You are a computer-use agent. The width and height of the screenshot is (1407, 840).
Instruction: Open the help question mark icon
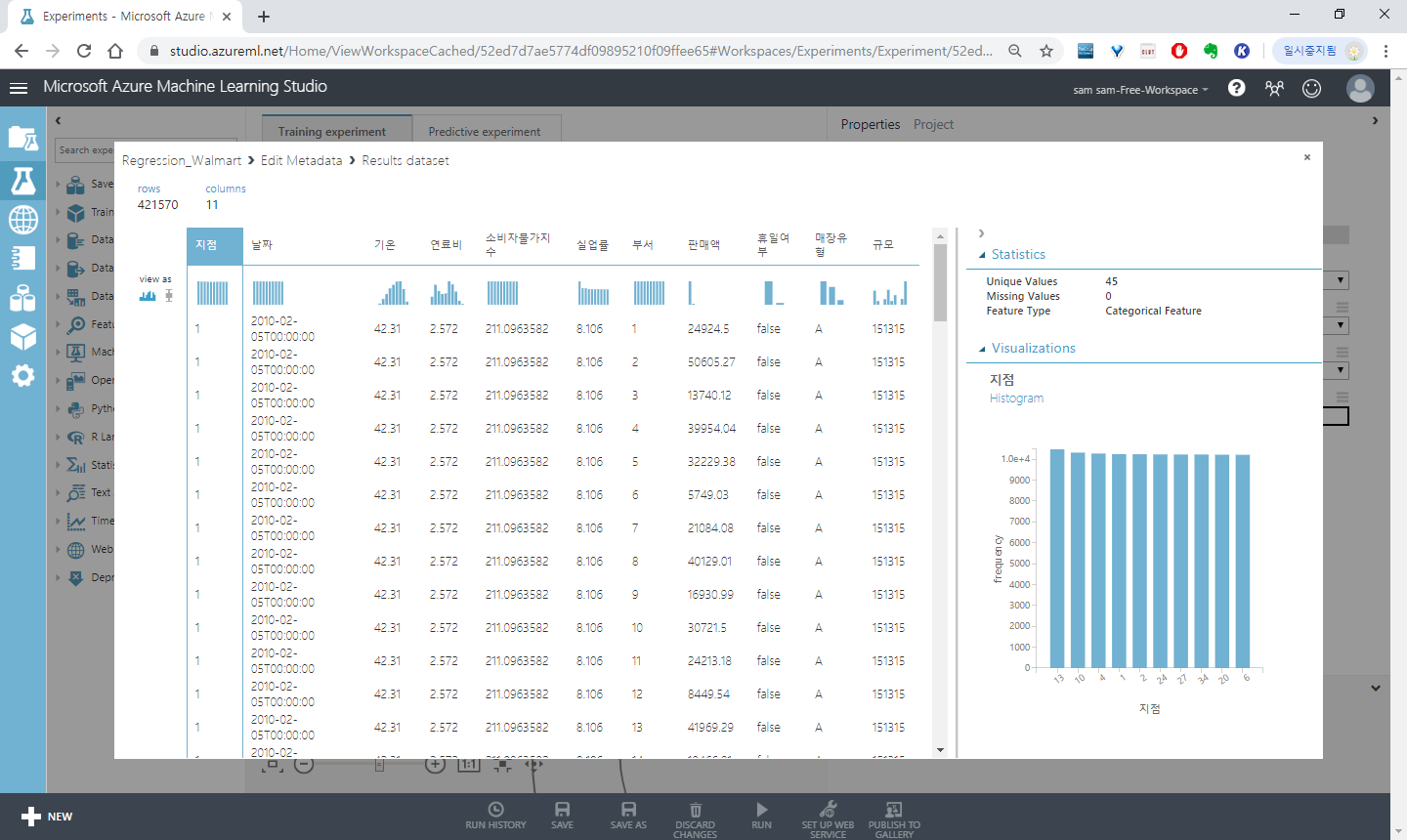(x=1236, y=88)
